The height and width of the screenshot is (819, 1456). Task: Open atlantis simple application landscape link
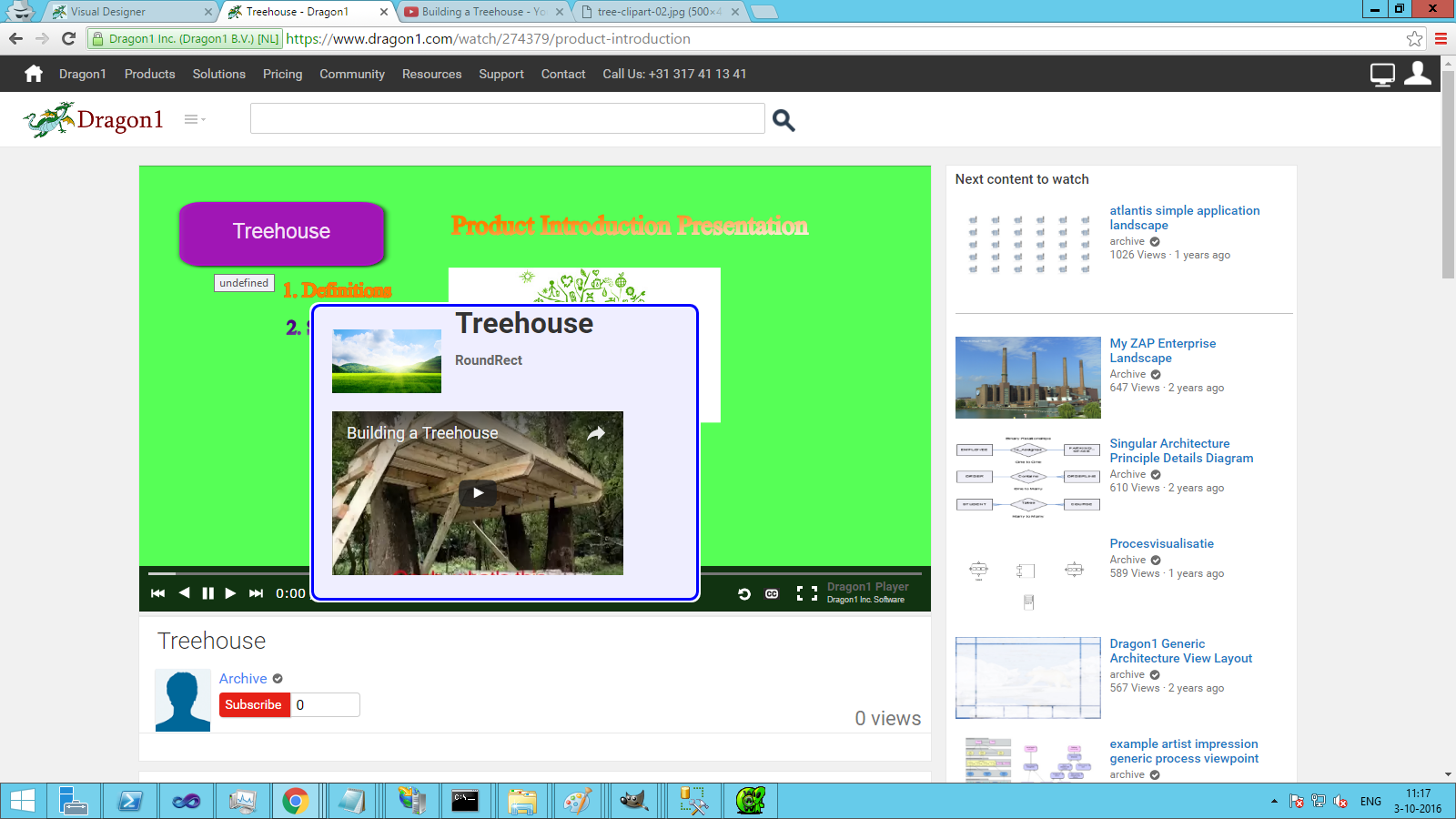tap(1185, 217)
